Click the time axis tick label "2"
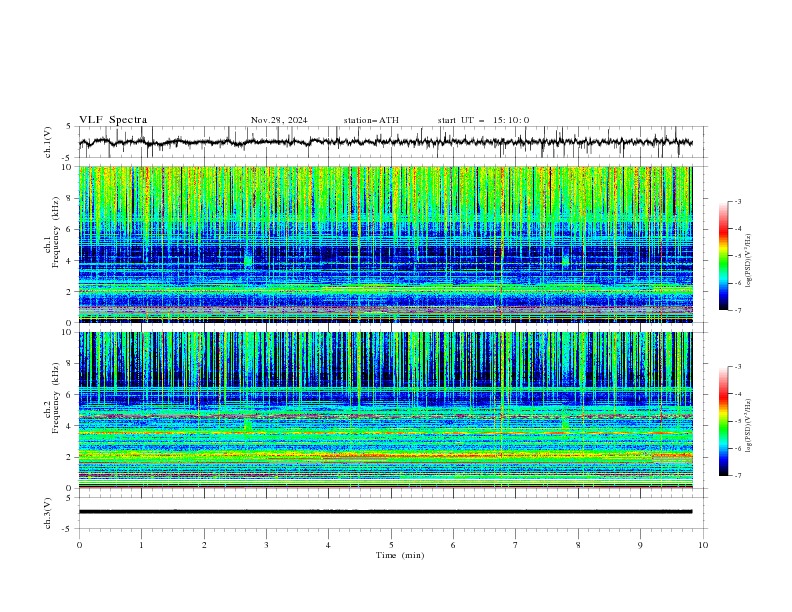This screenshot has height=612, width=792. coord(204,545)
